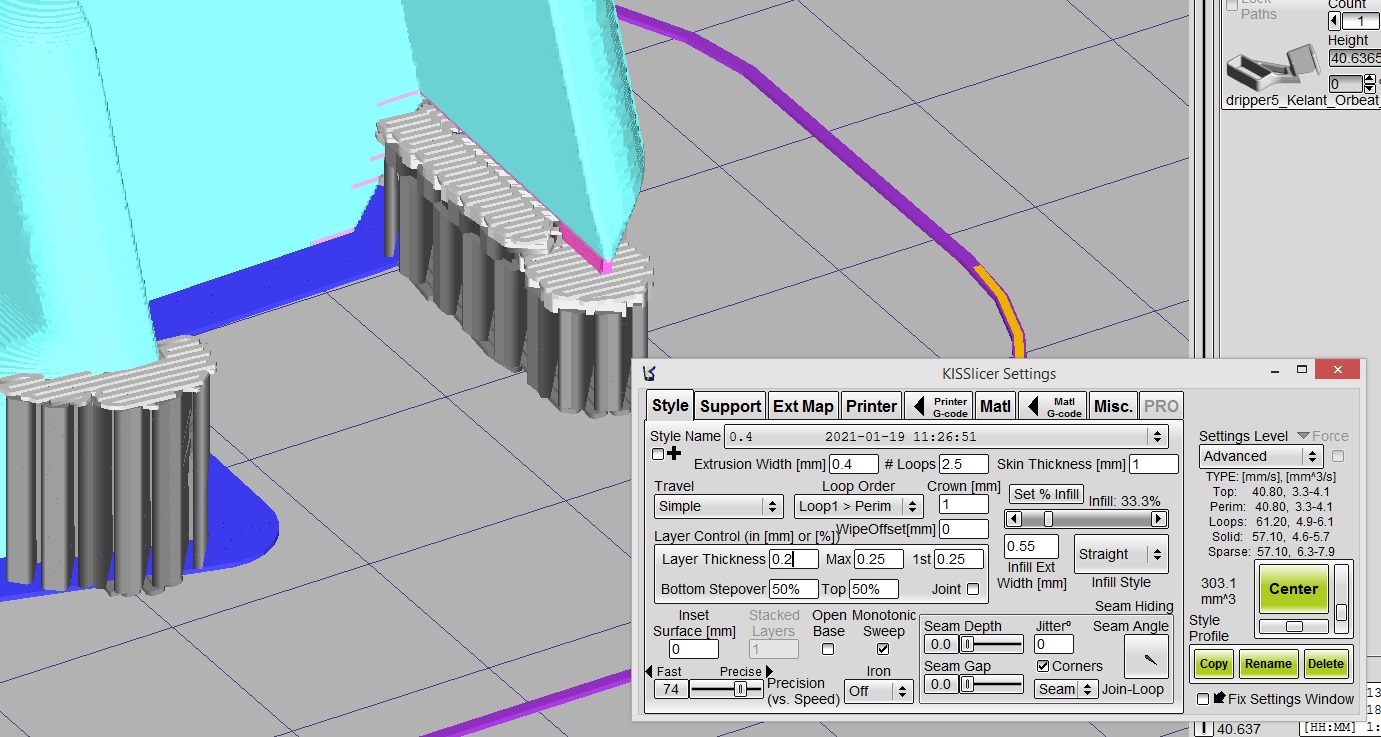
Task: Click the Rename style button
Action: pyautogui.click(x=1268, y=664)
